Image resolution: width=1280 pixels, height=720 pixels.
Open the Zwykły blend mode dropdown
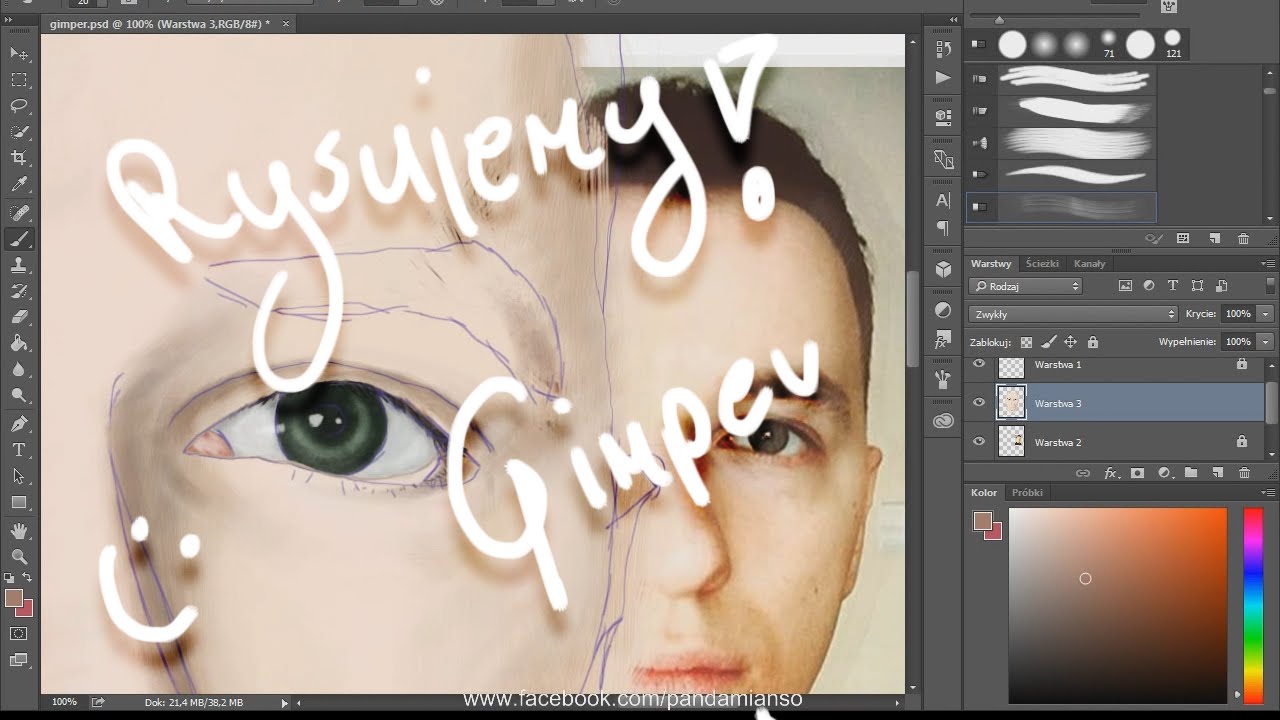tap(1074, 314)
